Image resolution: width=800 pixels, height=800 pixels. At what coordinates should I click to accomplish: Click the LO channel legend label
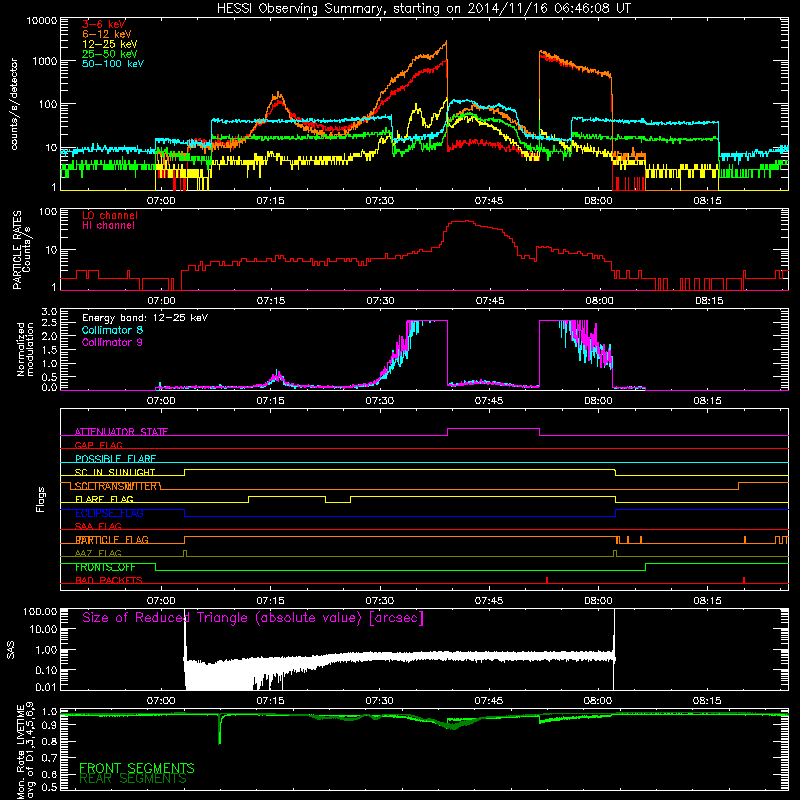pyautogui.click(x=110, y=215)
